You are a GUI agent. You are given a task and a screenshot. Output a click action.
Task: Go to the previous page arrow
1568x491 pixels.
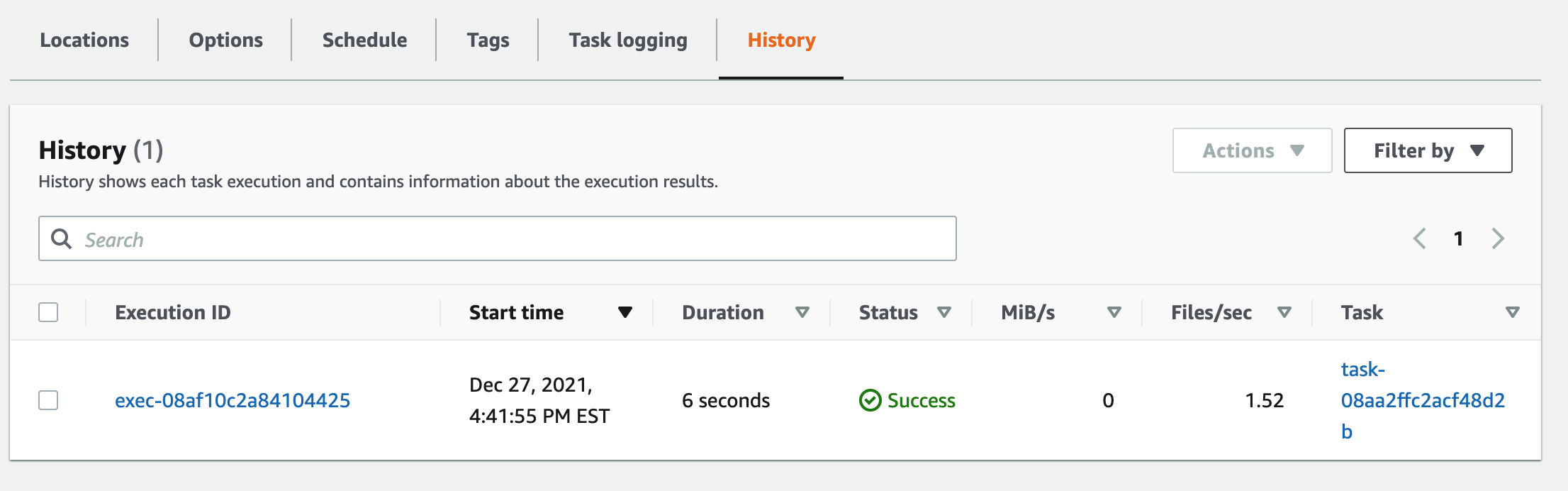click(1419, 238)
